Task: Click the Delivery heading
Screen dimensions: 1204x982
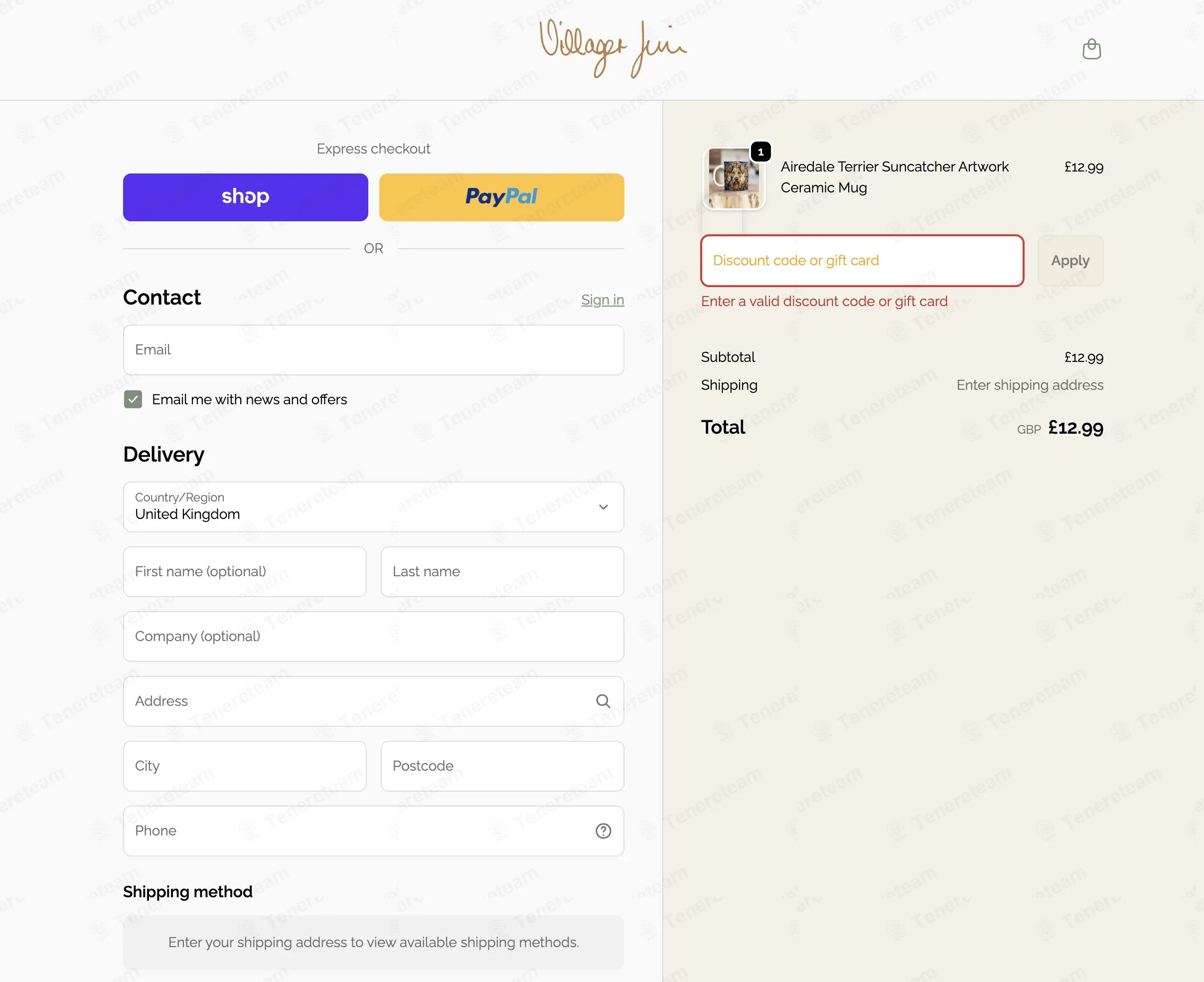Action: coord(163,454)
